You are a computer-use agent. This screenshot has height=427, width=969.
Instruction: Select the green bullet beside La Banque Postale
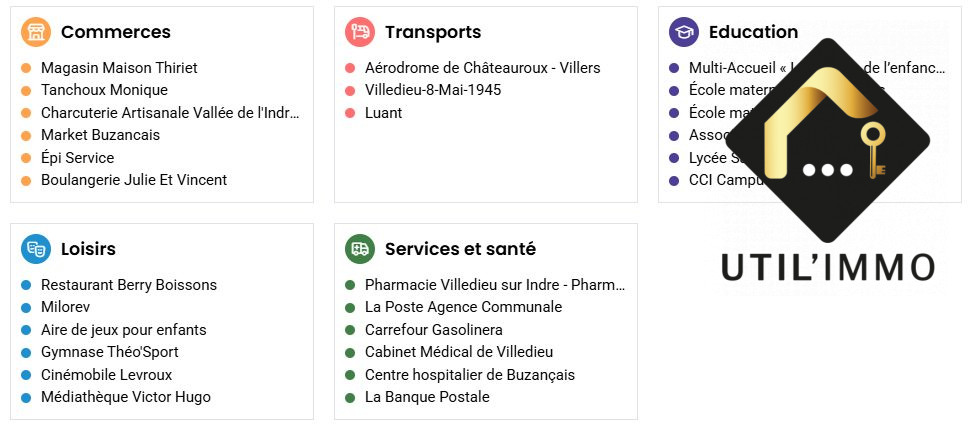pos(350,397)
